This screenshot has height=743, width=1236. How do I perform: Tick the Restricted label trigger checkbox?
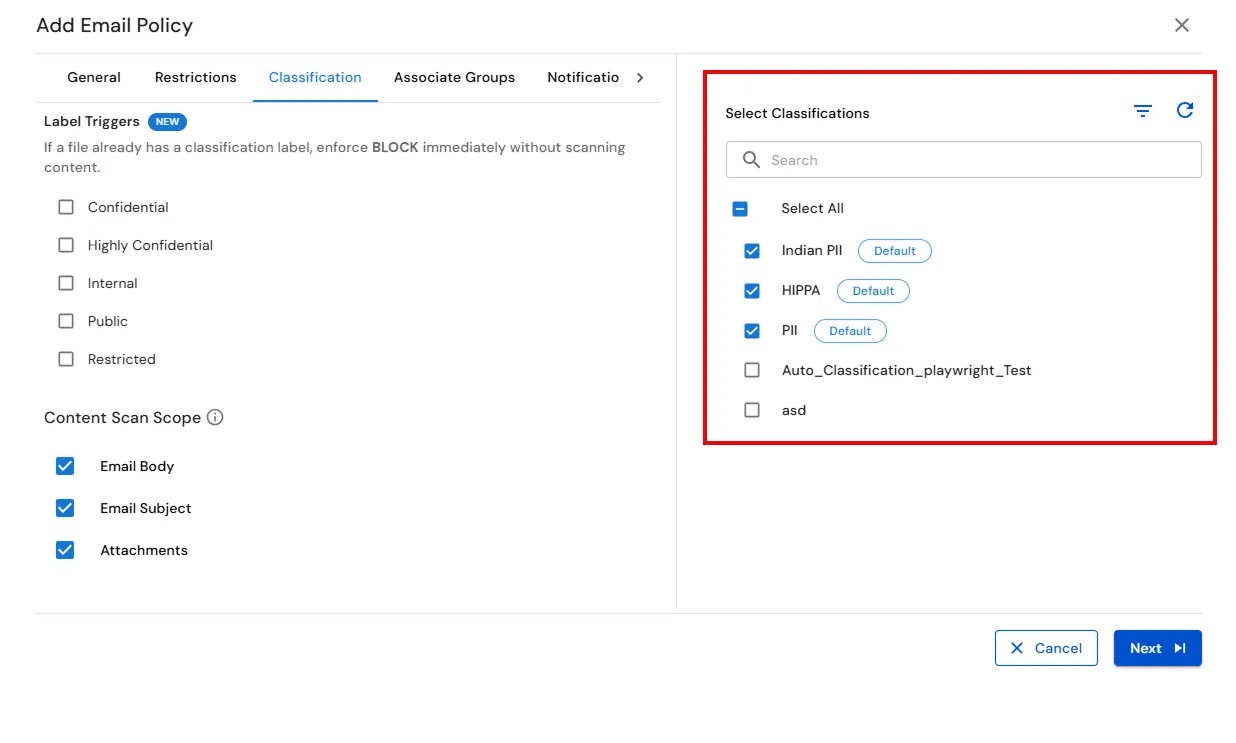(66, 359)
